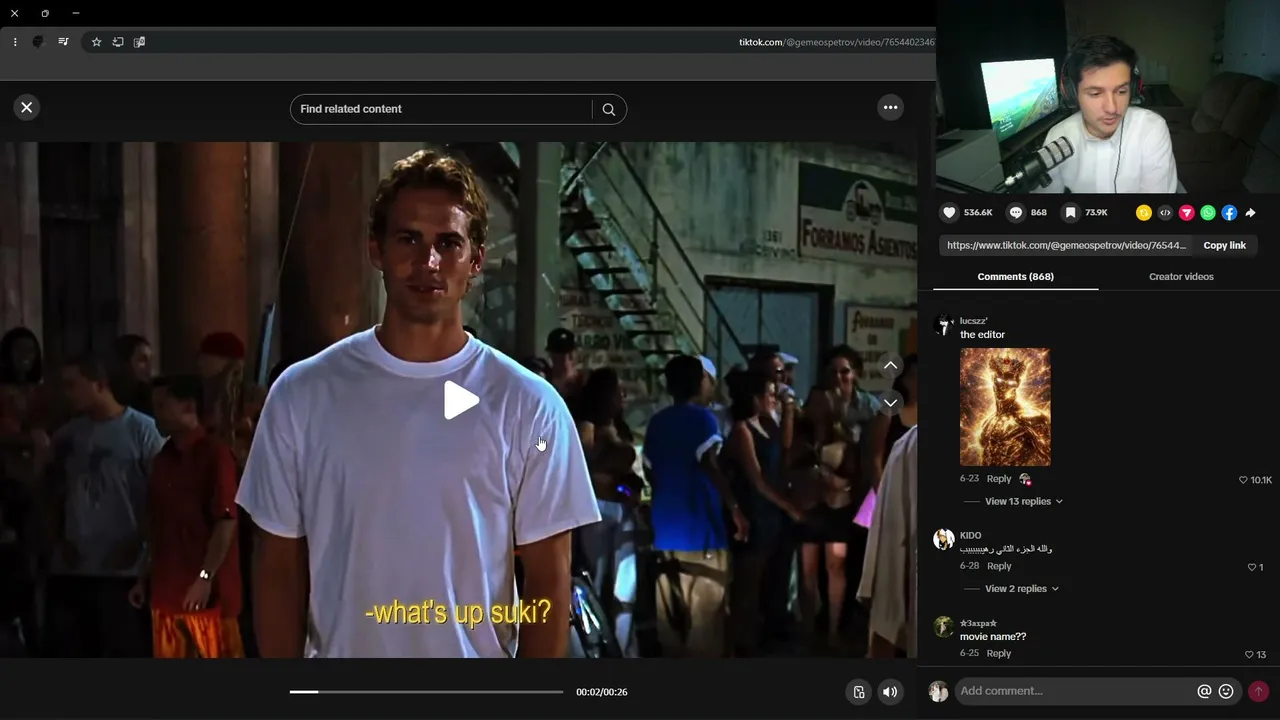Viewport: 1280px width, 720px height.
Task: Open the emoji picker in comment box
Action: [x=1226, y=691]
